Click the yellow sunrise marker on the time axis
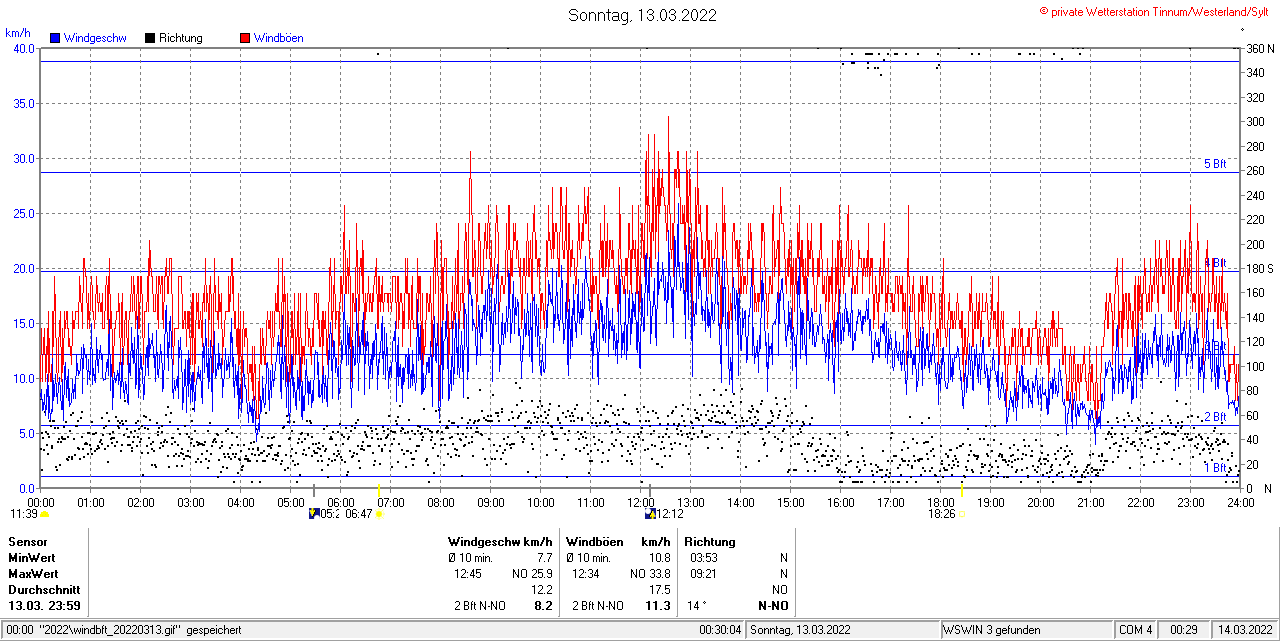The image size is (1280, 641). coord(378,489)
